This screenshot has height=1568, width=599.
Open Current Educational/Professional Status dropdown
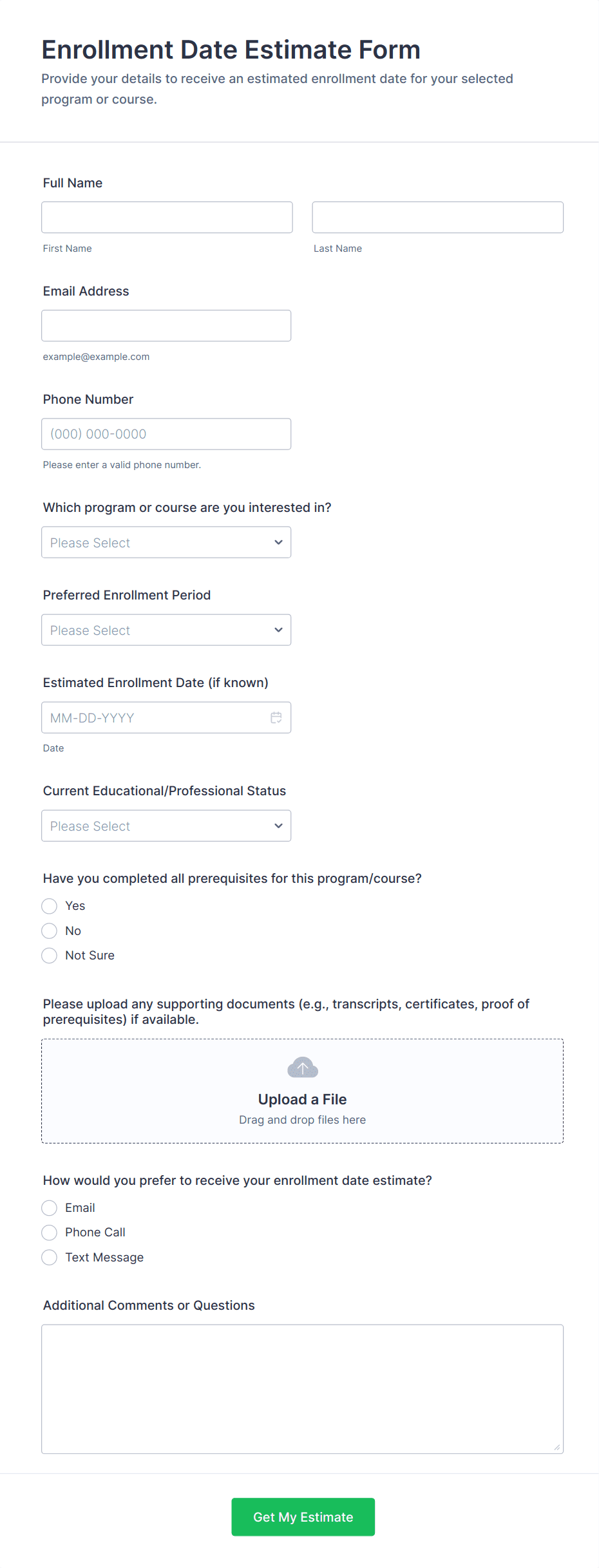(166, 826)
